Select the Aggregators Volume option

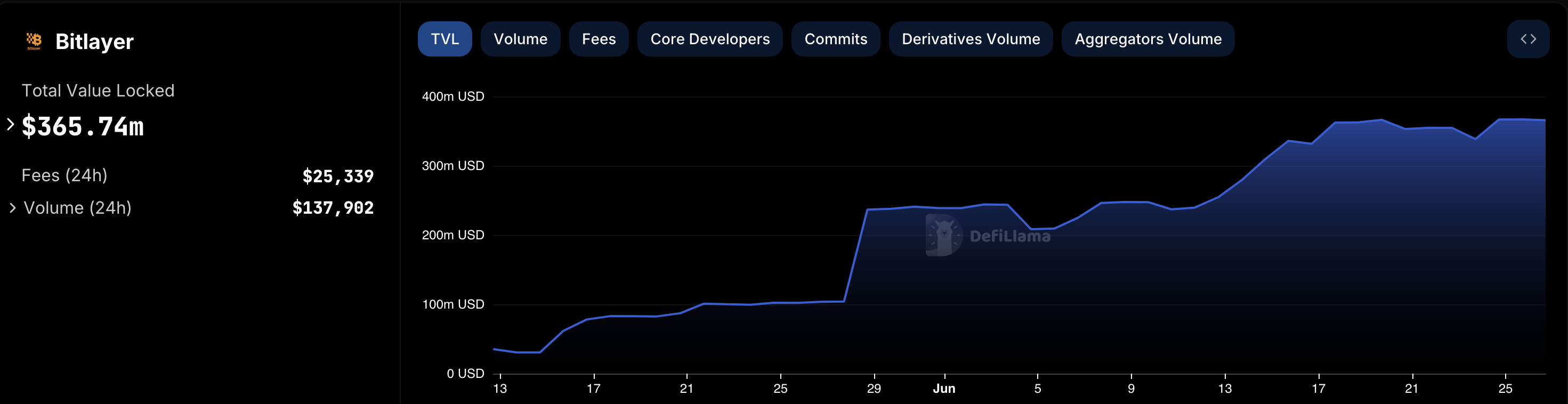point(1147,39)
